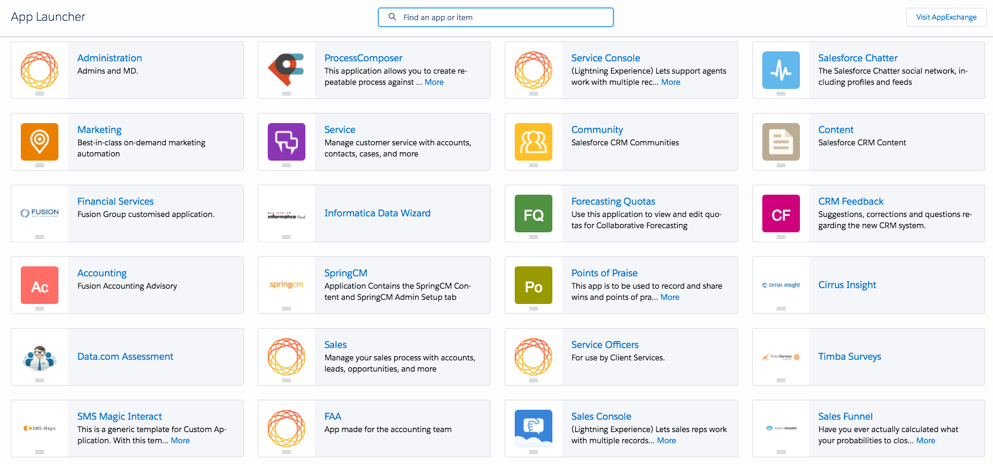
Task: Click the yellow Community people icon
Action: [533, 142]
